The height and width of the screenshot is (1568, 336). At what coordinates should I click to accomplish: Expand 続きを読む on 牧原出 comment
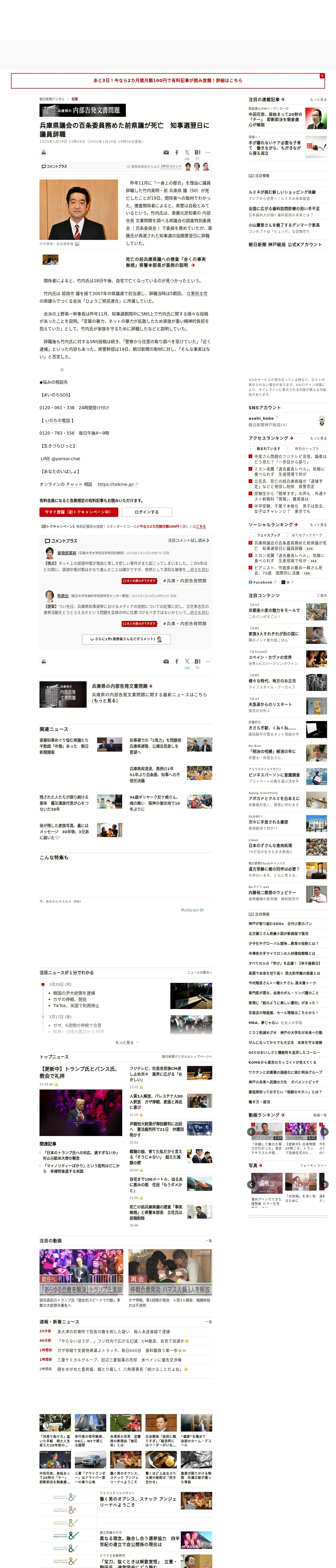coord(198,612)
